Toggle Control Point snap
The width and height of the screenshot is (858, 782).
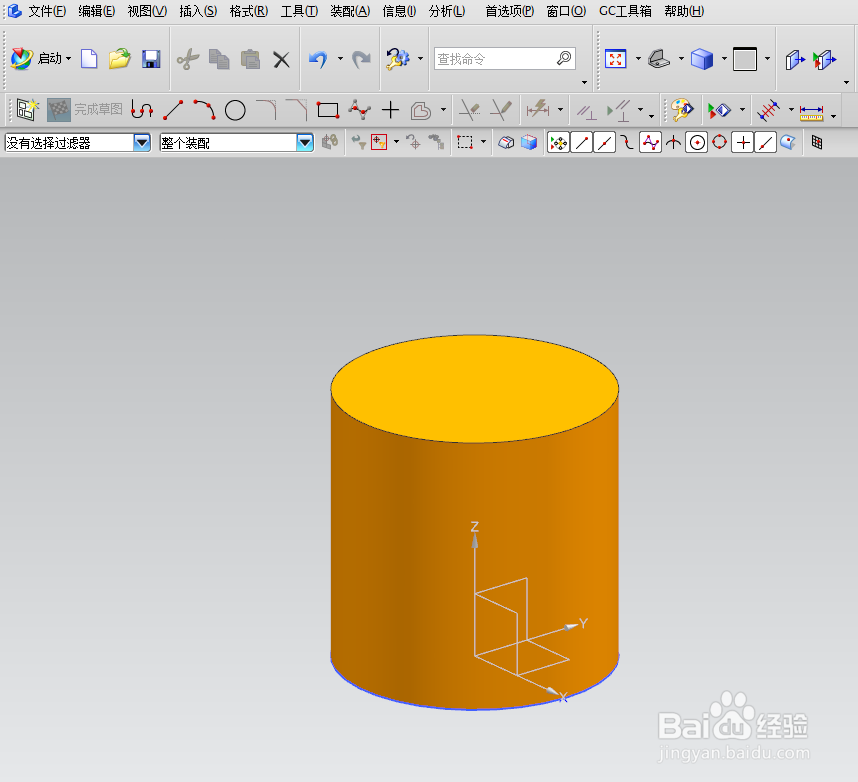627,143
